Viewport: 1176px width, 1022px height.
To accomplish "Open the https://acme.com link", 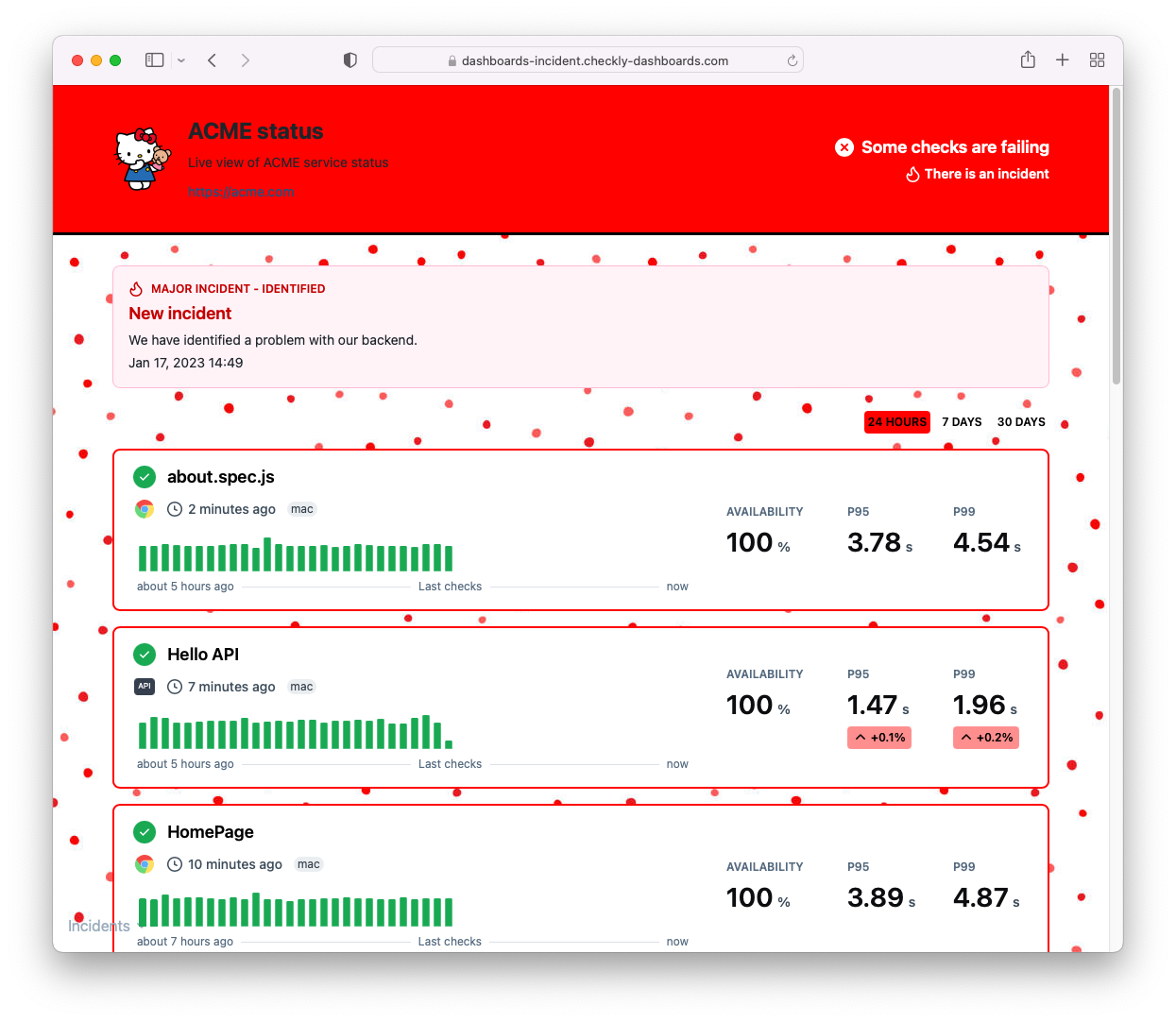I will tap(241, 191).
